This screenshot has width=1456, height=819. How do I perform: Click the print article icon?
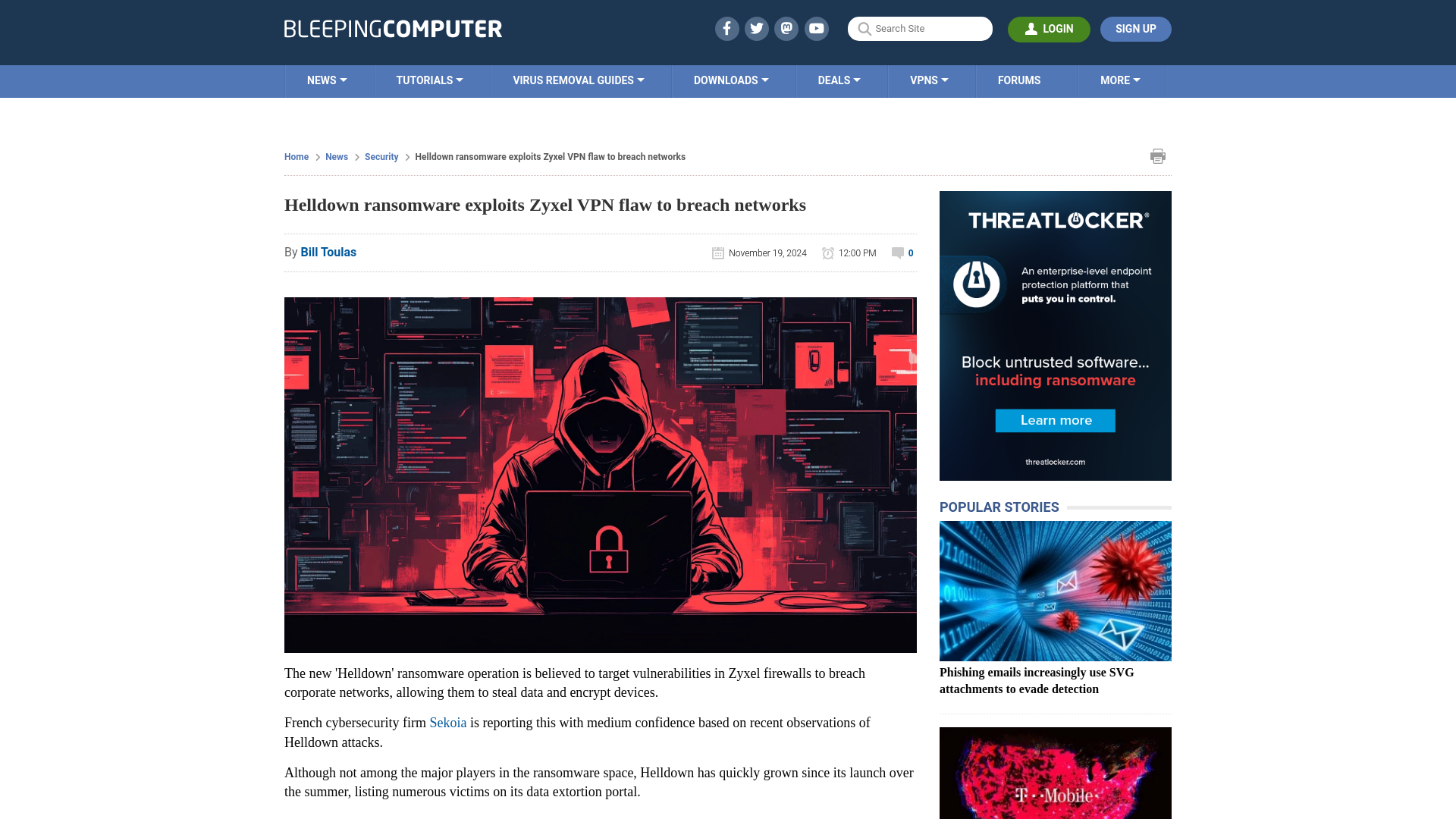coord(1157,156)
